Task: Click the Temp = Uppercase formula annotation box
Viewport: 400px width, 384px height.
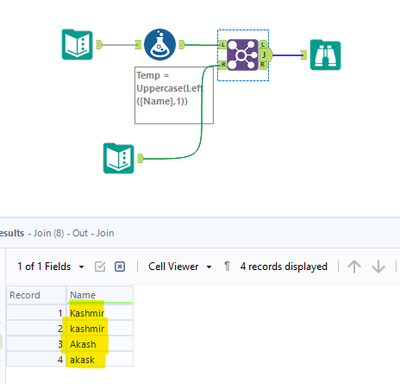Action: point(174,95)
